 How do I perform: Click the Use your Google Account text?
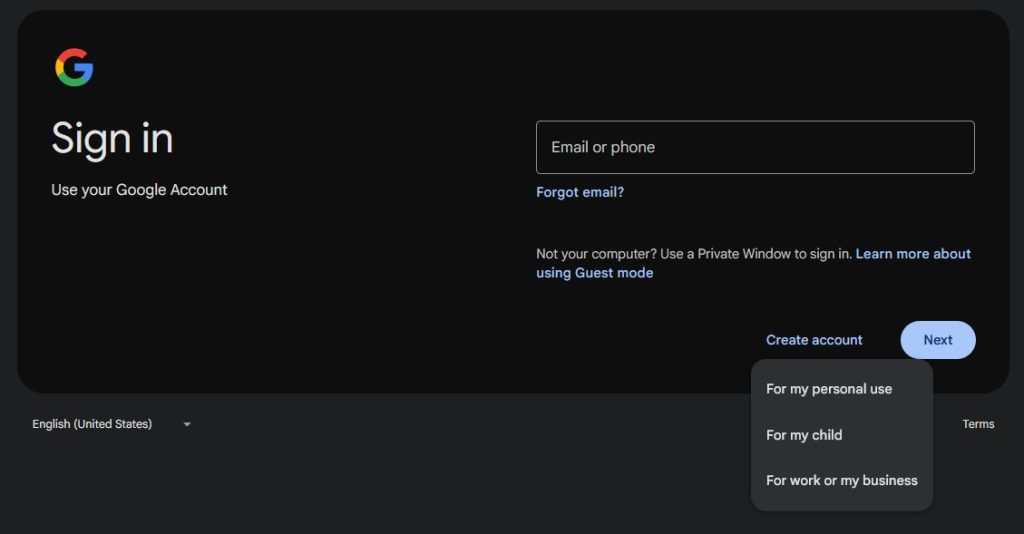(x=139, y=190)
